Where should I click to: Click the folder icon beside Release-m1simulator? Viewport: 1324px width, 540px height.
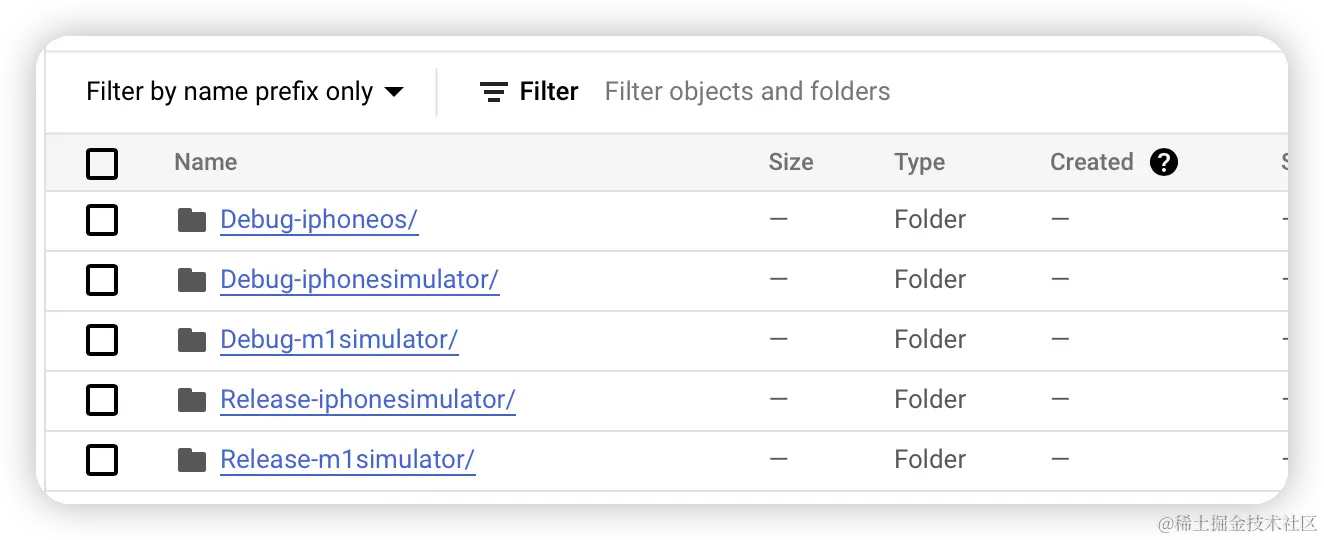[x=192, y=460]
